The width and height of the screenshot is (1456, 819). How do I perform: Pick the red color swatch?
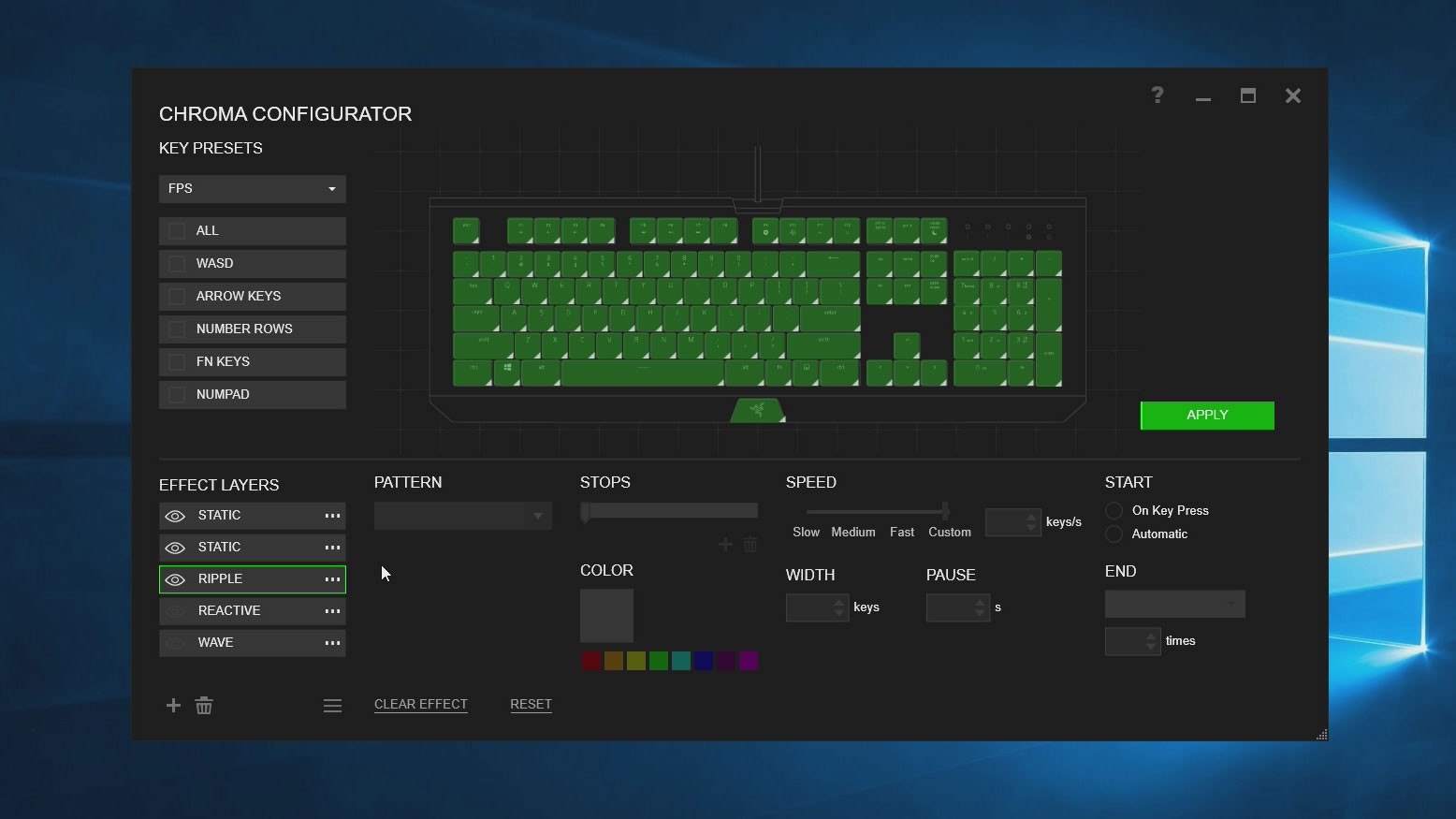[591, 662]
